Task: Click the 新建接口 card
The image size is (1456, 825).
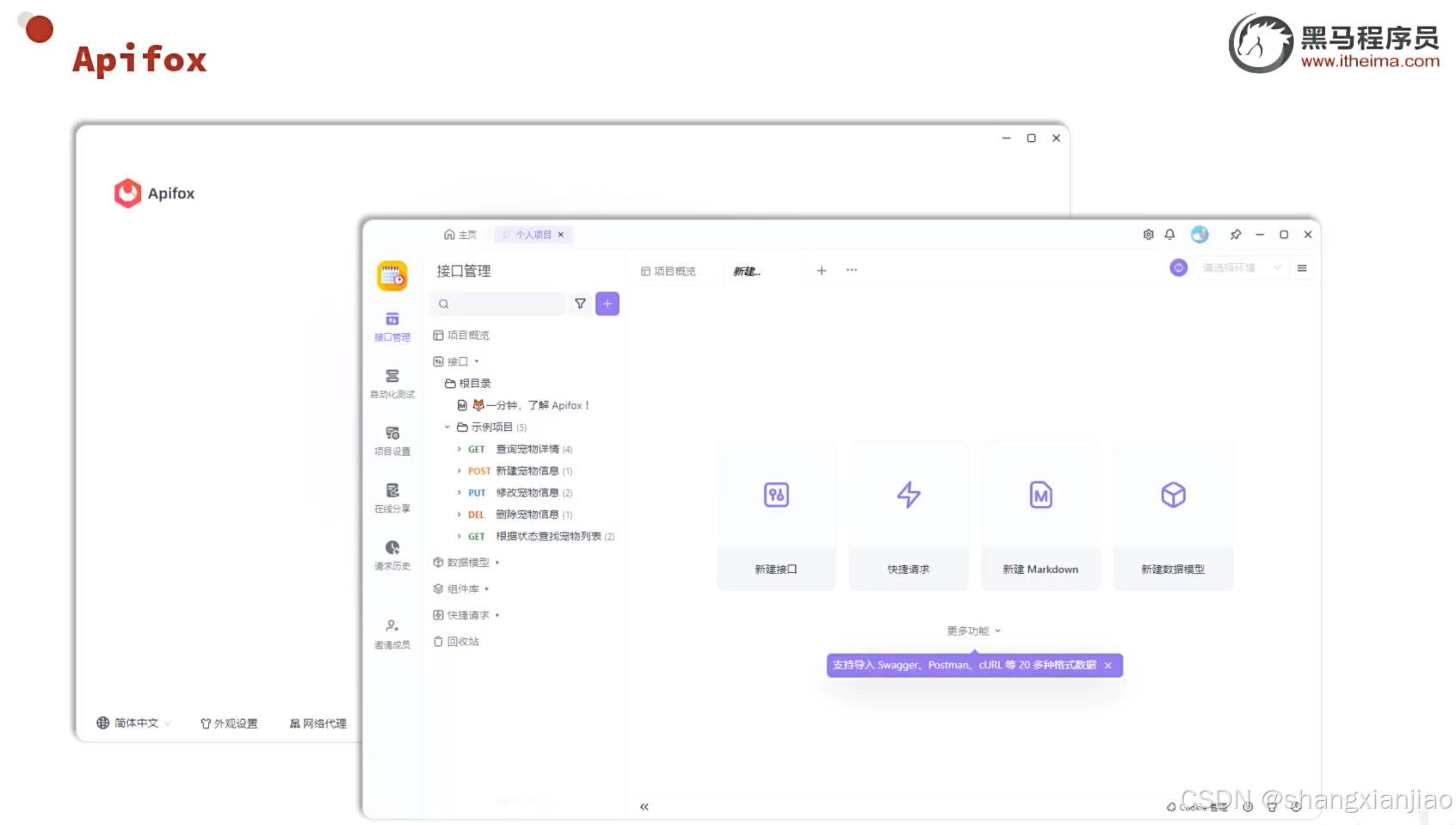Action: tap(776, 516)
